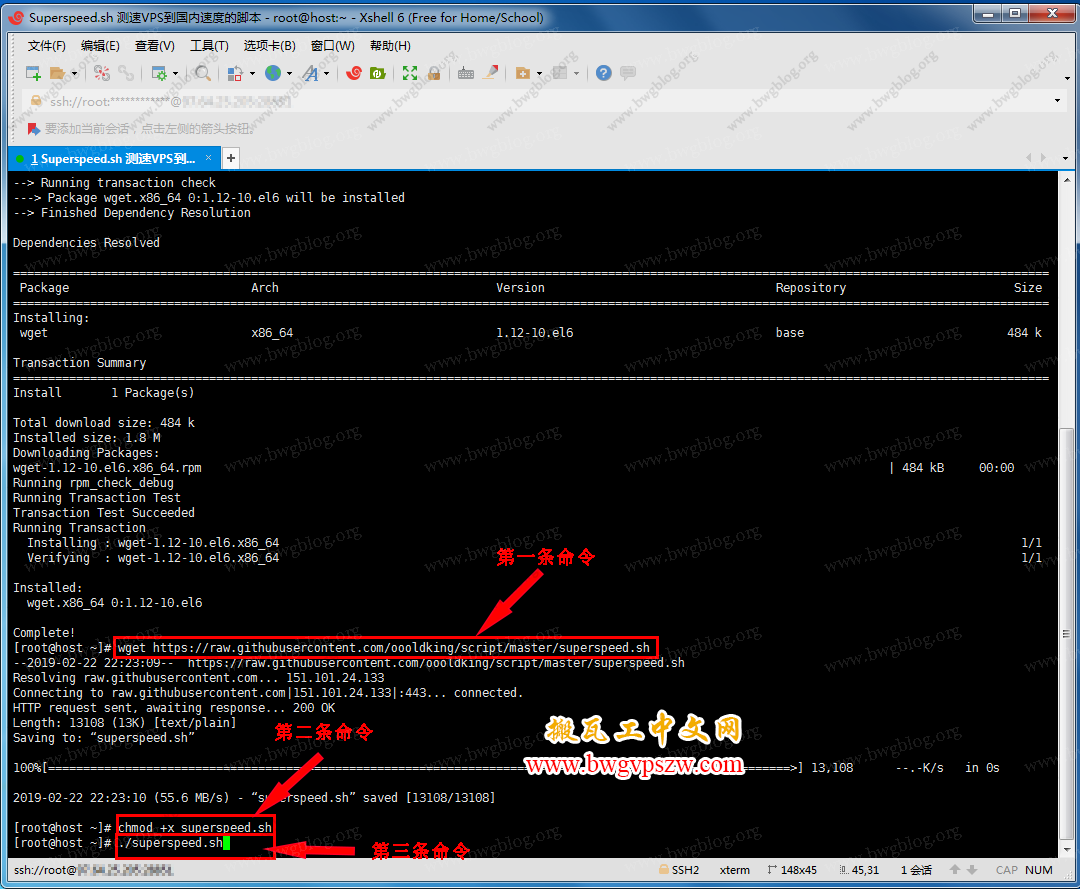Expand the color scheme dropdown arrow
The width and height of the screenshot is (1080, 889).
[252, 74]
